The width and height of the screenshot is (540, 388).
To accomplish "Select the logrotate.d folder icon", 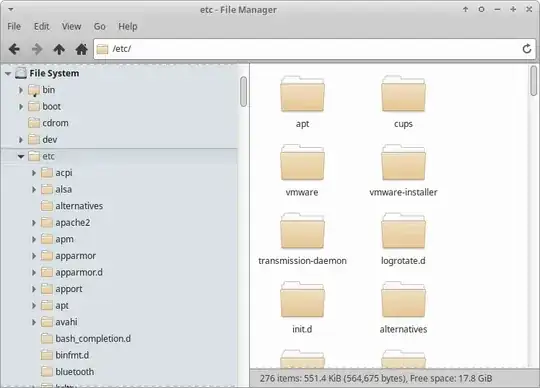I will click(403, 231).
